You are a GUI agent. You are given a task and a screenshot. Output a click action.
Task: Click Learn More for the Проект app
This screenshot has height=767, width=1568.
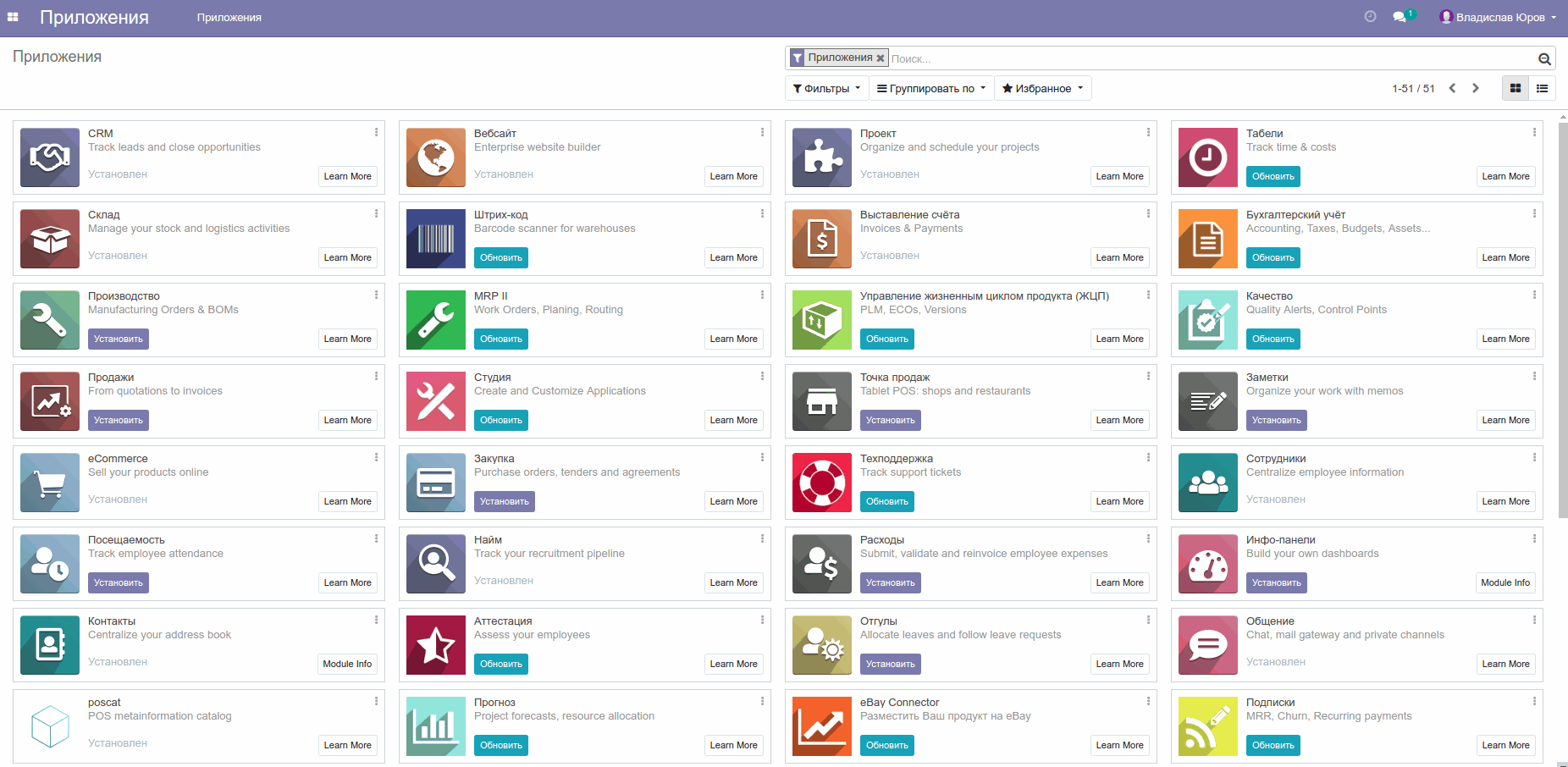(x=1119, y=176)
